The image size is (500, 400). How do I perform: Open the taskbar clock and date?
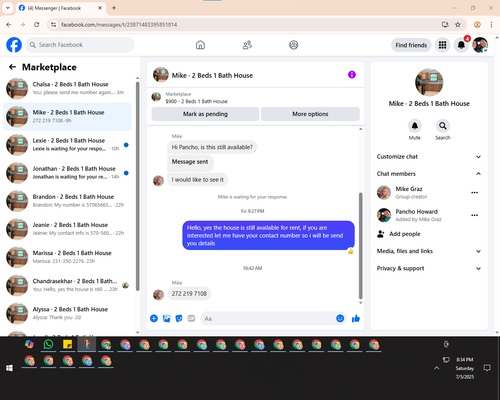(x=465, y=368)
